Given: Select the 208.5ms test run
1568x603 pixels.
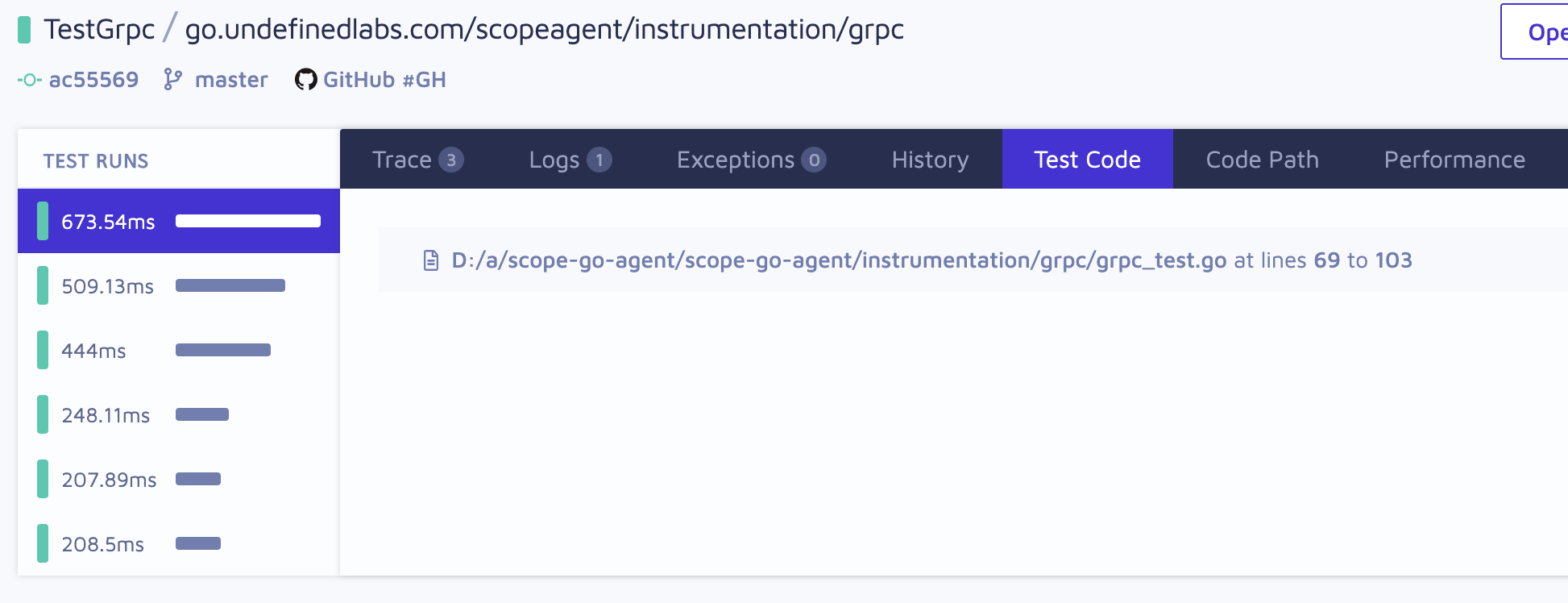Looking at the screenshot, I should click(102, 544).
